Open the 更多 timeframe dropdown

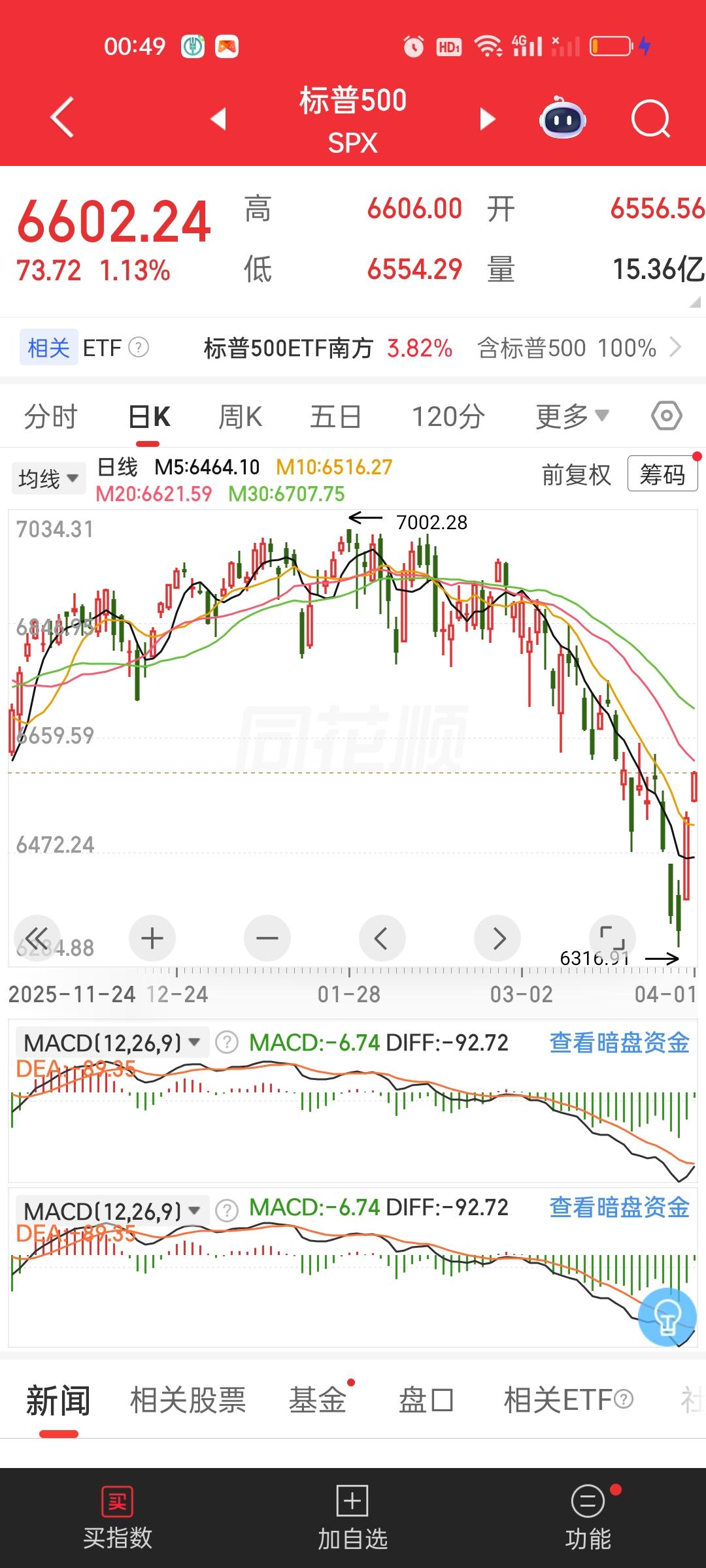573,416
